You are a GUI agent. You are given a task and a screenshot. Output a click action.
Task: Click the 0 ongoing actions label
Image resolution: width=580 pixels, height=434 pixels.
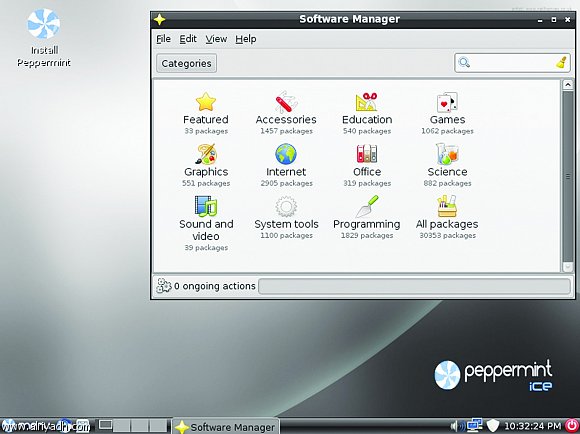(215, 286)
